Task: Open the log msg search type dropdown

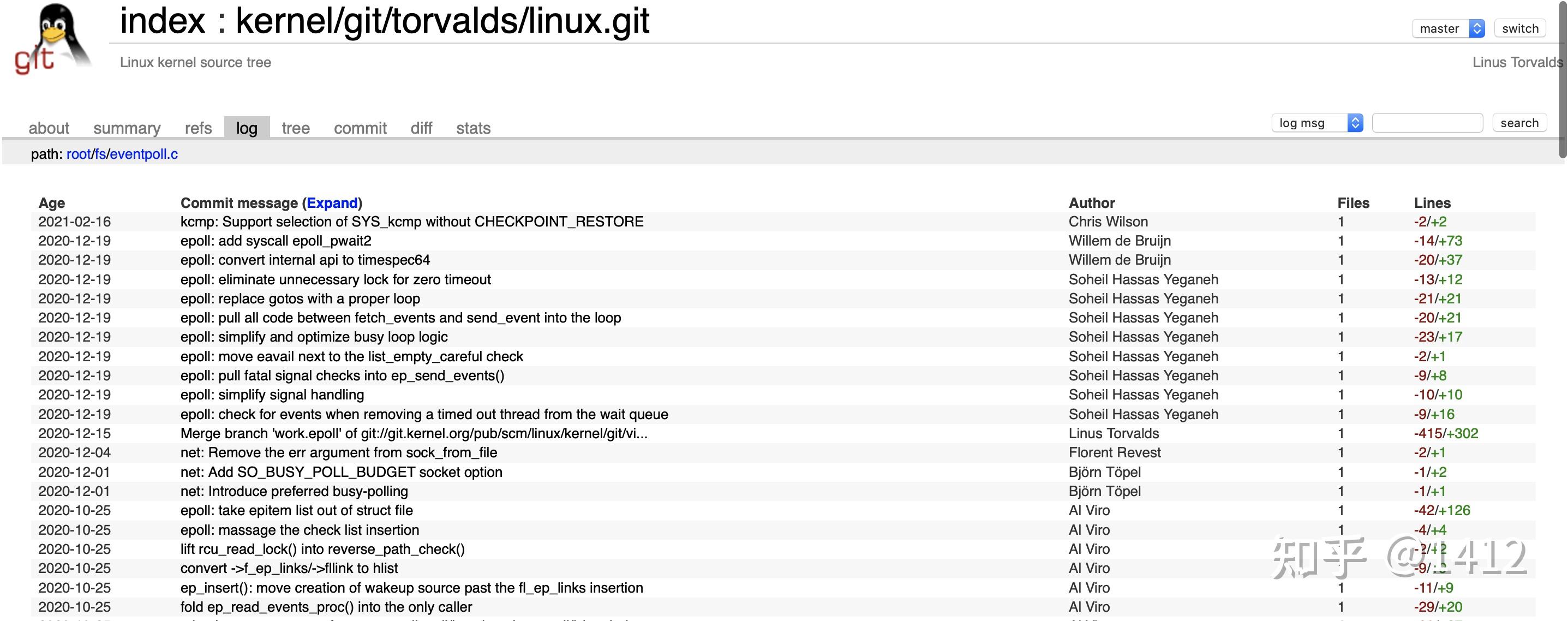Action: coord(1317,123)
